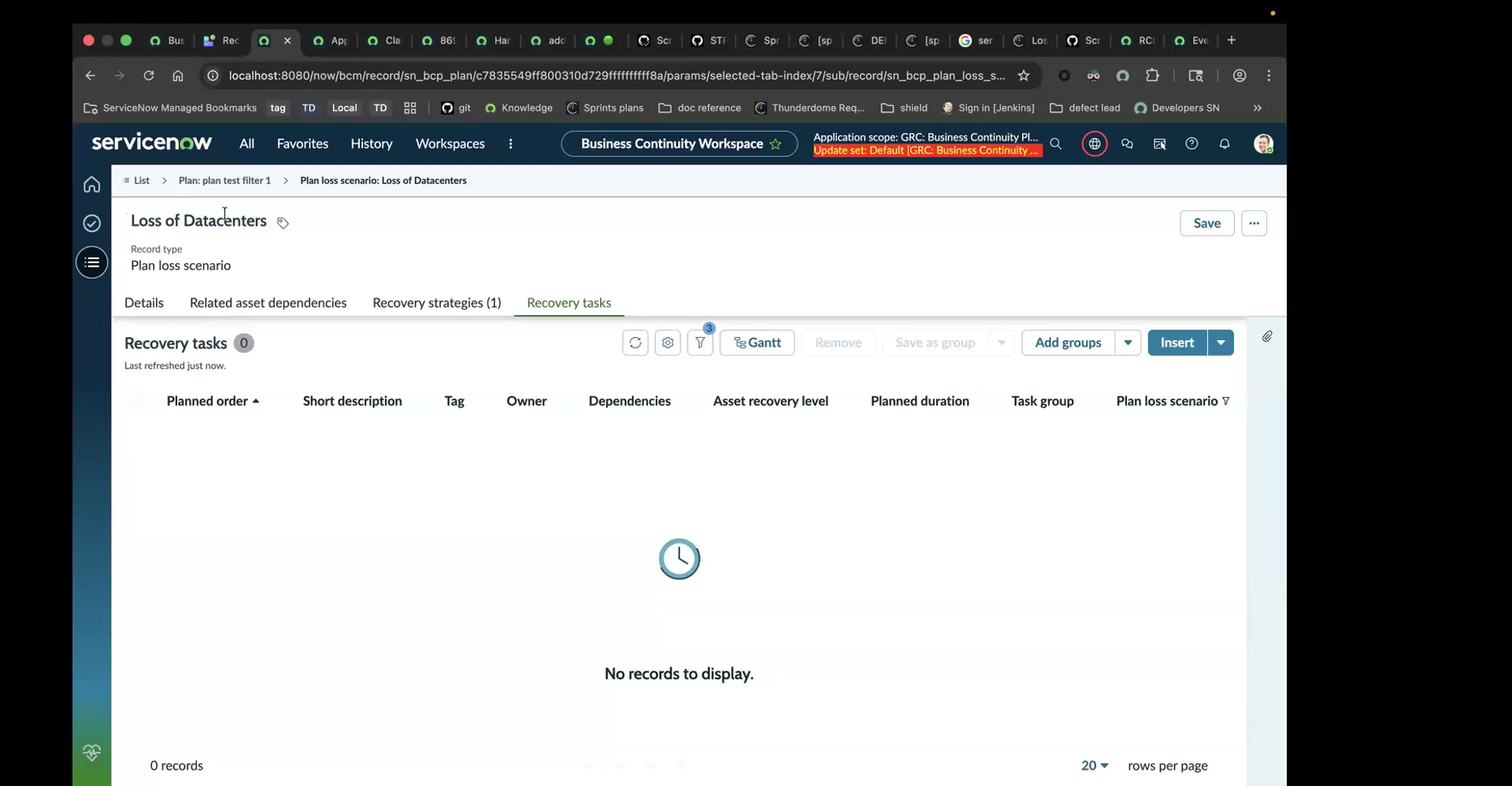Switch to Recovery strategies (1) tab
The width and height of the screenshot is (1512, 786).
click(x=437, y=303)
